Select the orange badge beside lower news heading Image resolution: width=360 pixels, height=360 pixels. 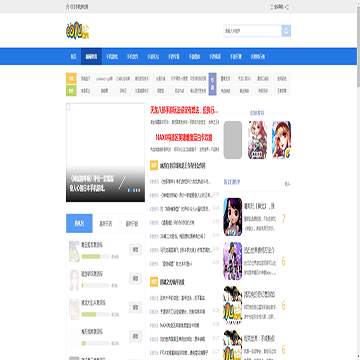point(154,282)
